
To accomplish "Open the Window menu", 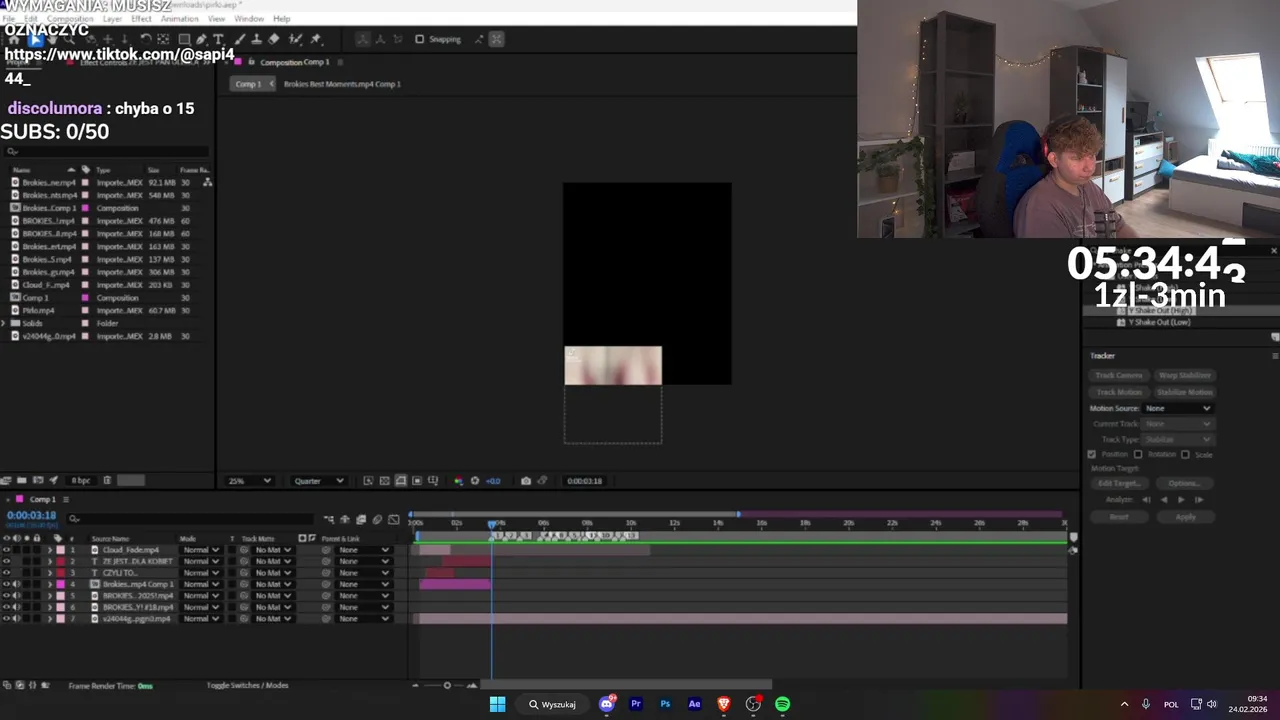I will pyautogui.click(x=249, y=19).
